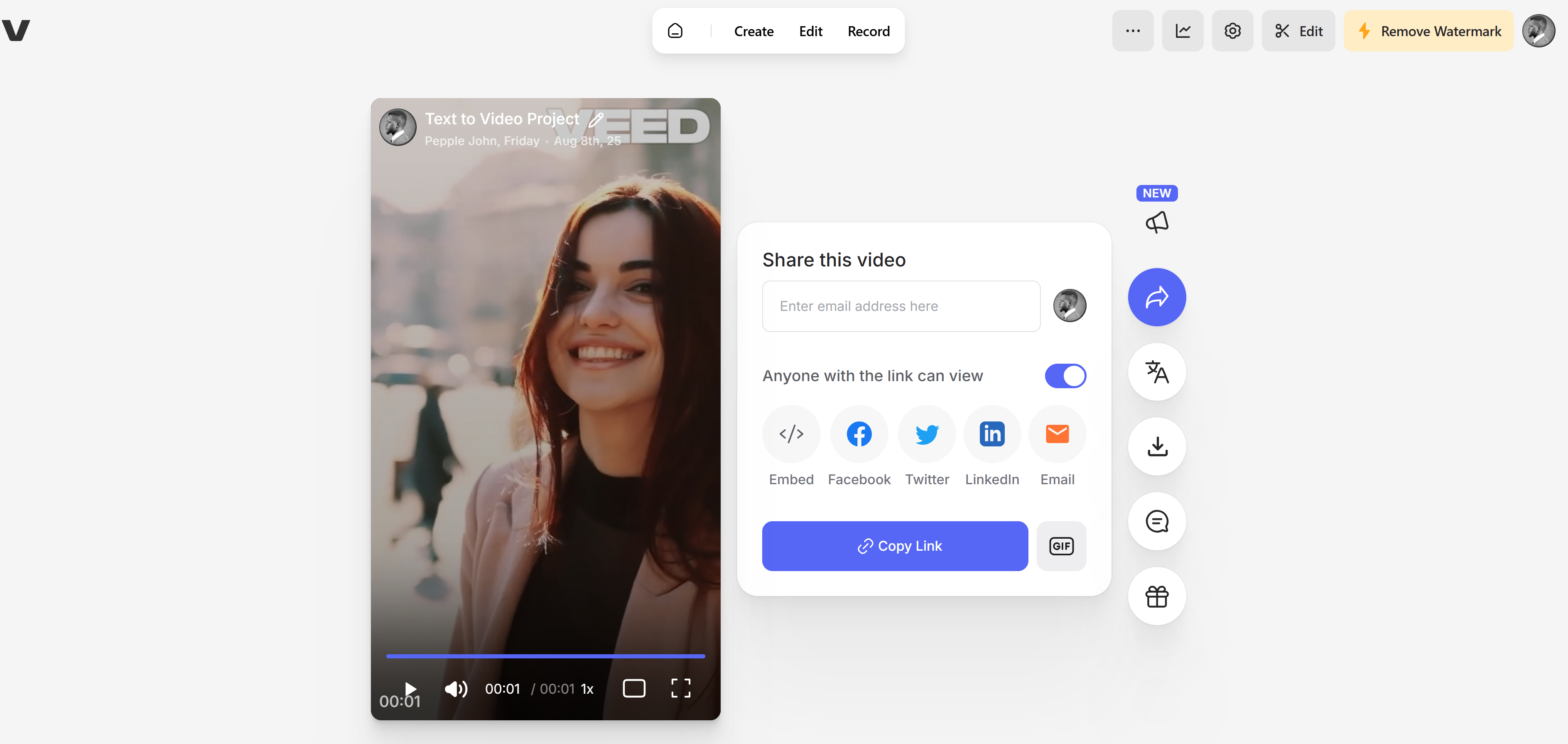Click the video progress bar
This screenshot has height=744, width=1568.
pos(545,656)
